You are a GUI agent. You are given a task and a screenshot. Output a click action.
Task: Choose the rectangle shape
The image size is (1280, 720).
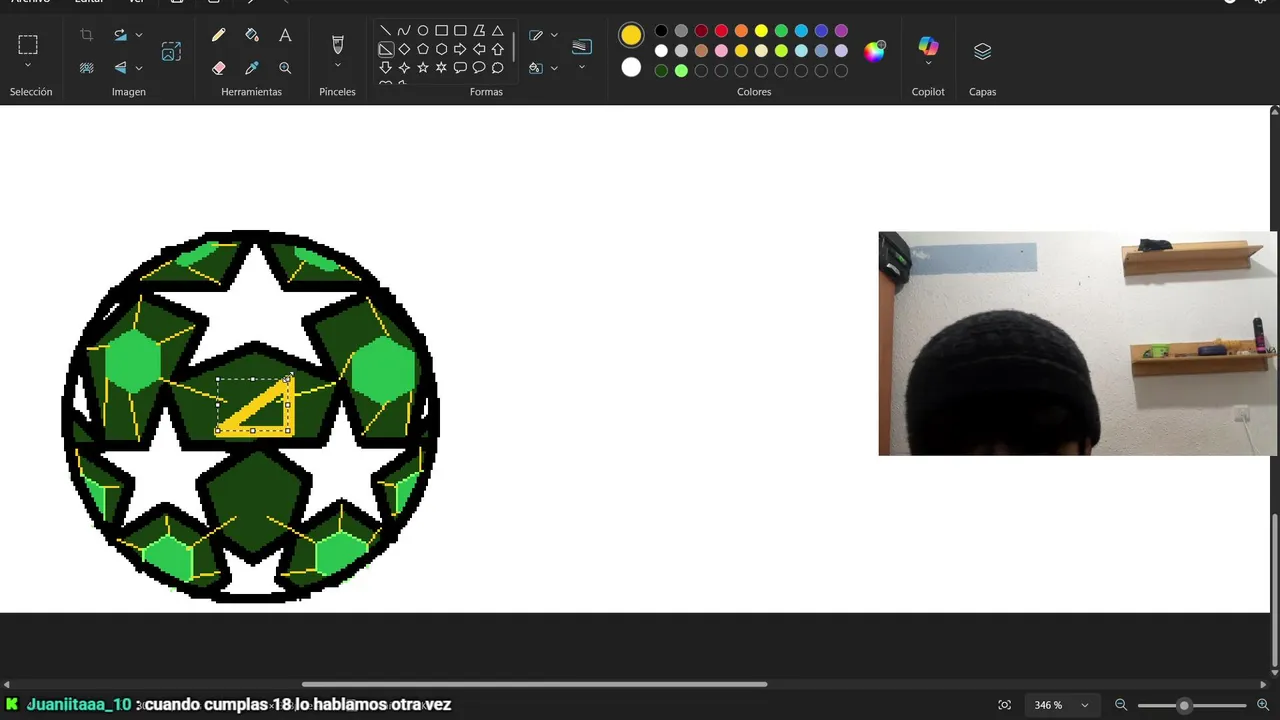(x=441, y=31)
